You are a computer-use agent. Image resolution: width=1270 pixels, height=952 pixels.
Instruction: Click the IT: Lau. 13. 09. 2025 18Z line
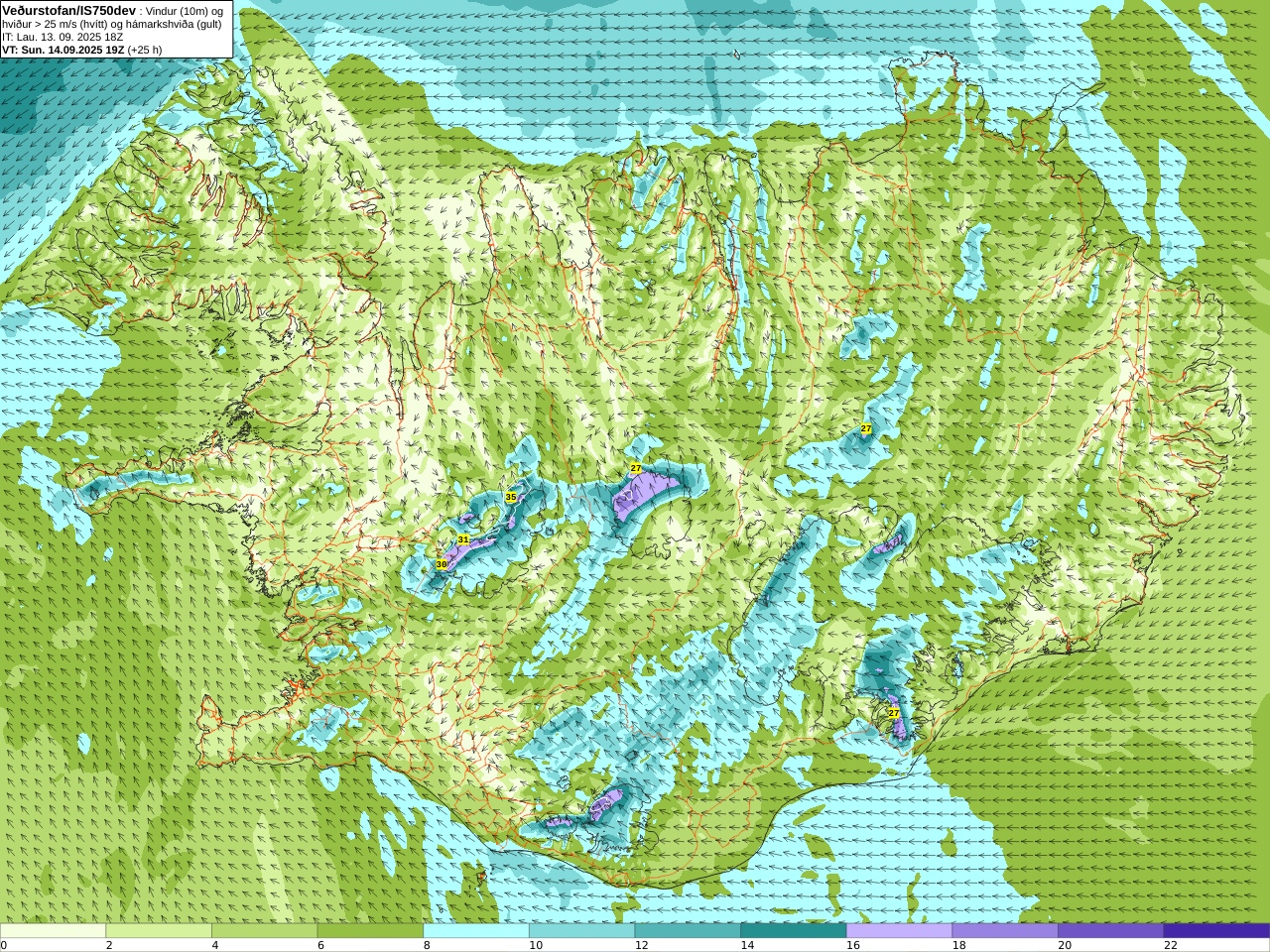[63, 37]
